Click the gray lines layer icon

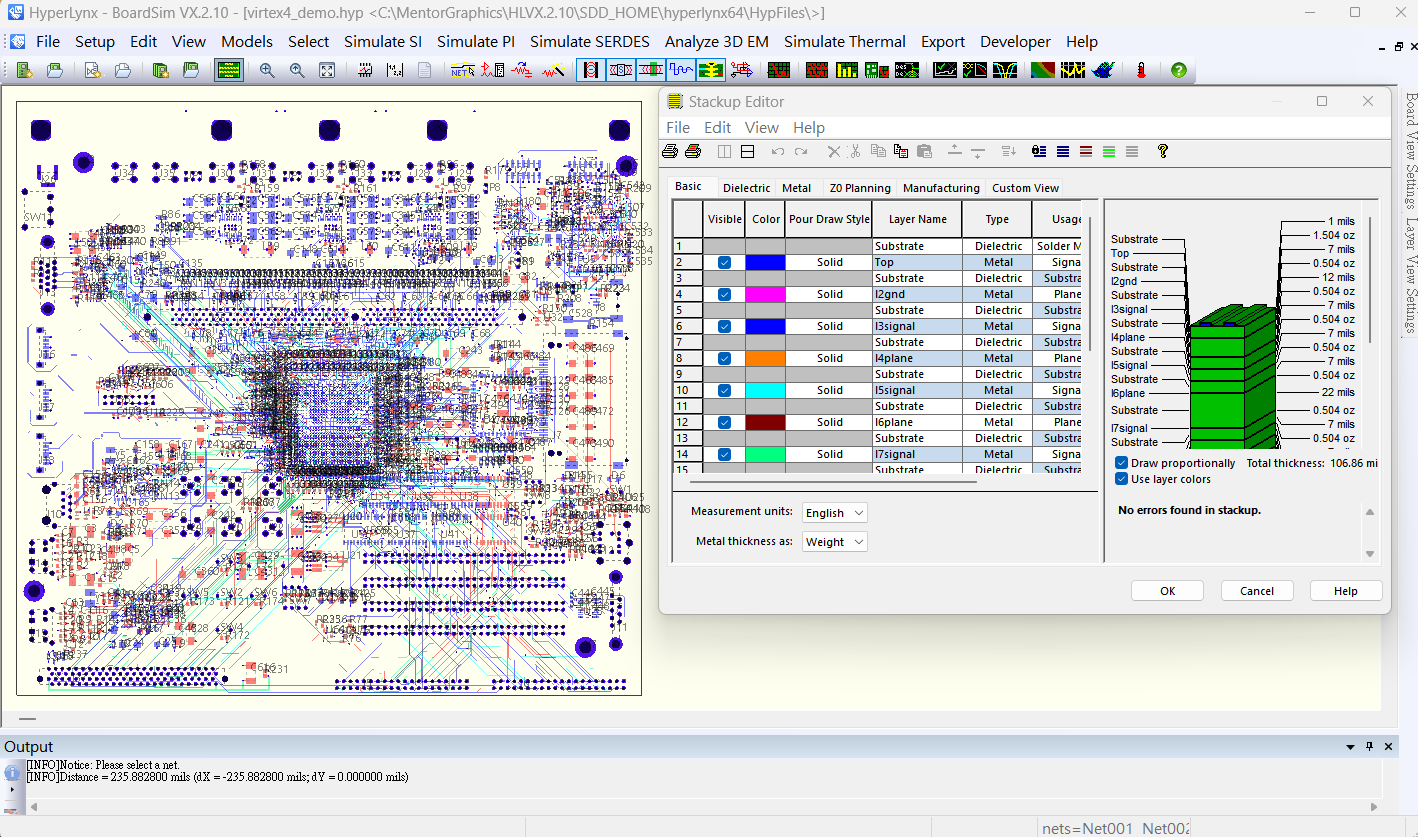click(1132, 151)
